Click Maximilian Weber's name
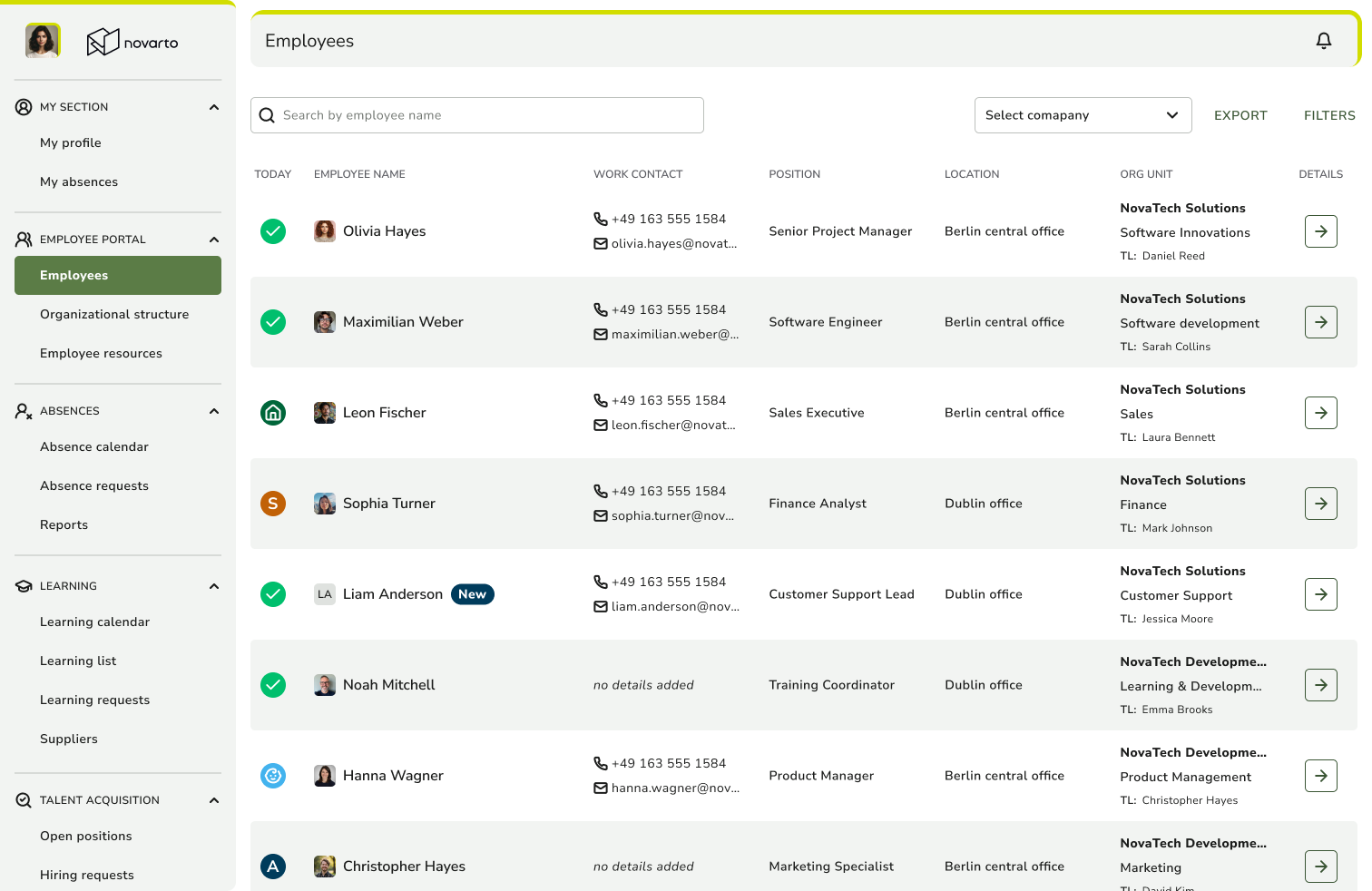The height and width of the screenshot is (891, 1372). point(403,322)
